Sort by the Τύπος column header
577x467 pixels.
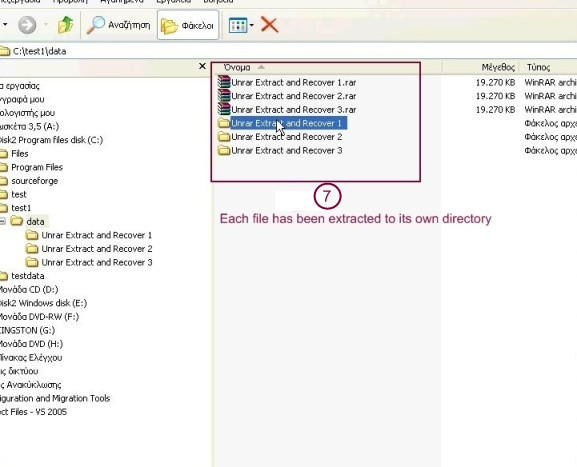pyautogui.click(x=538, y=67)
